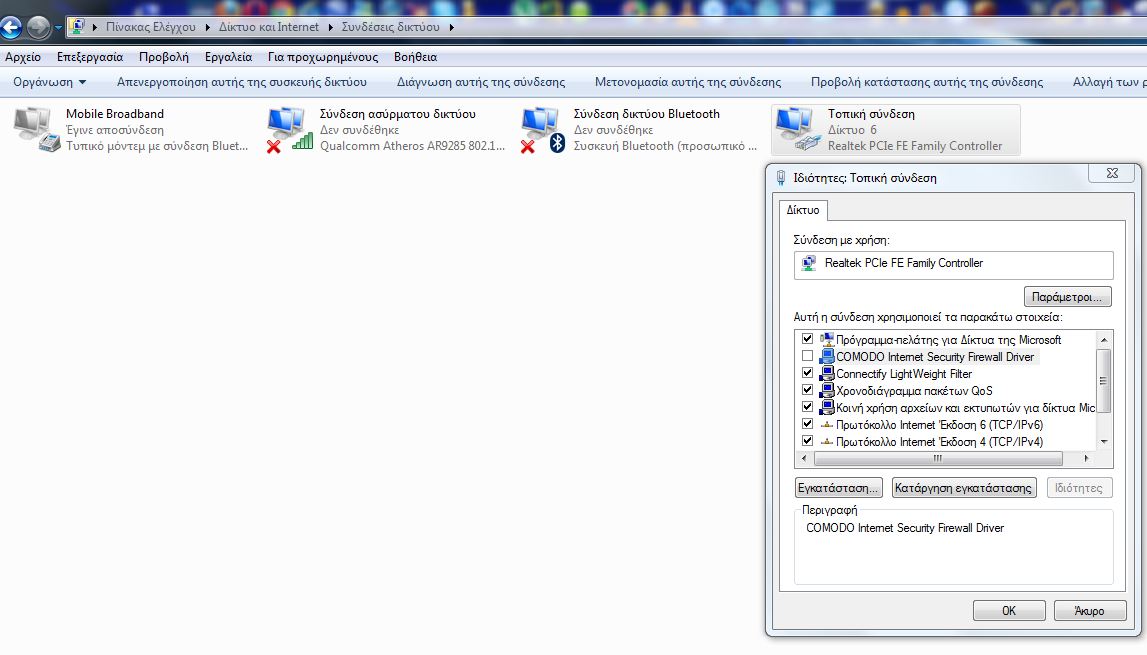This screenshot has height=655, width=1147.
Task: Select the Τοπική σύνδεση adapter icon
Action: tap(797, 130)
